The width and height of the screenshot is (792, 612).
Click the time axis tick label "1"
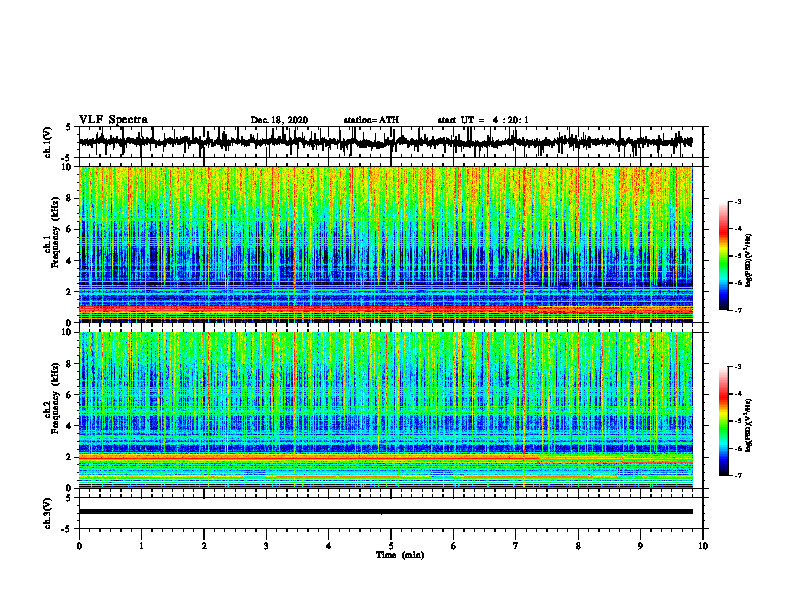coord(141,546)
